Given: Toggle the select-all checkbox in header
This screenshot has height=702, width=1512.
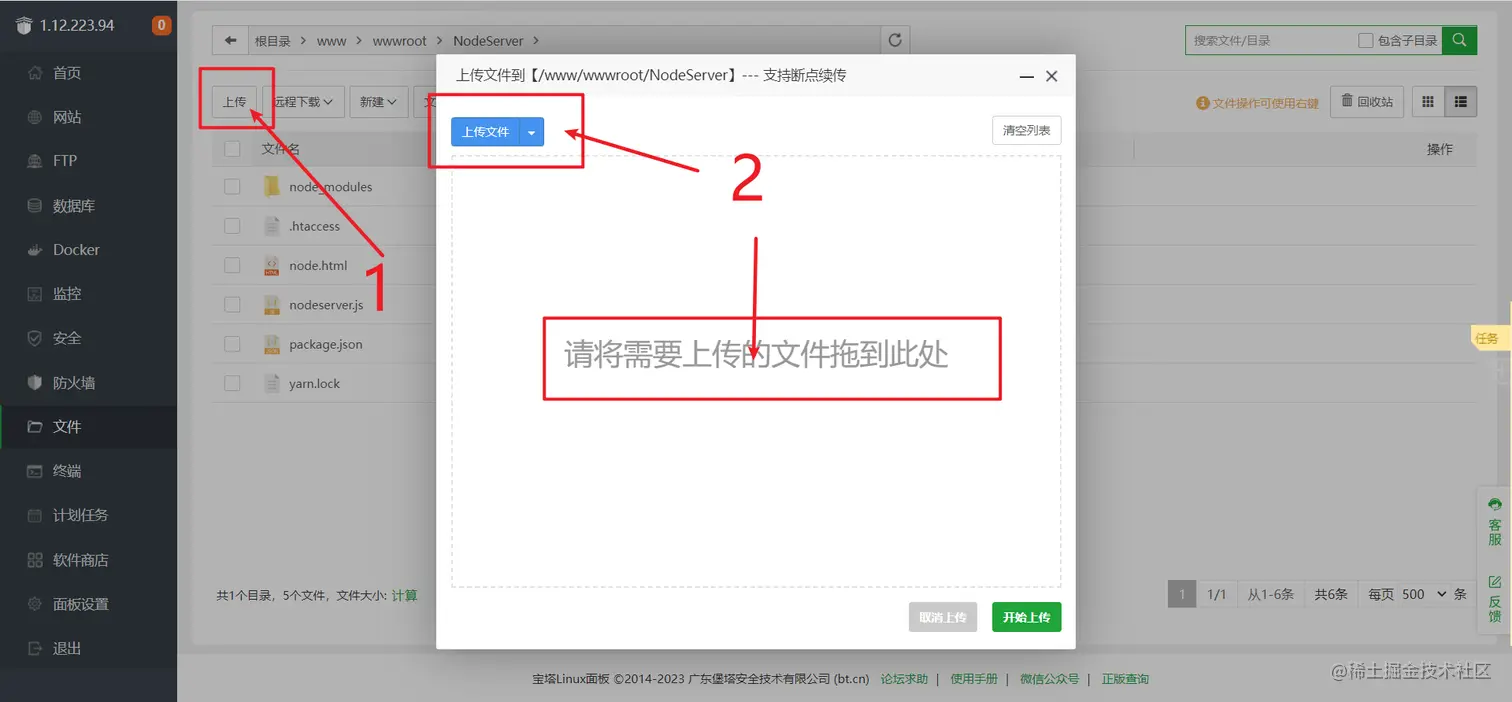Looking at the screenshot, I should click(232, 149).
